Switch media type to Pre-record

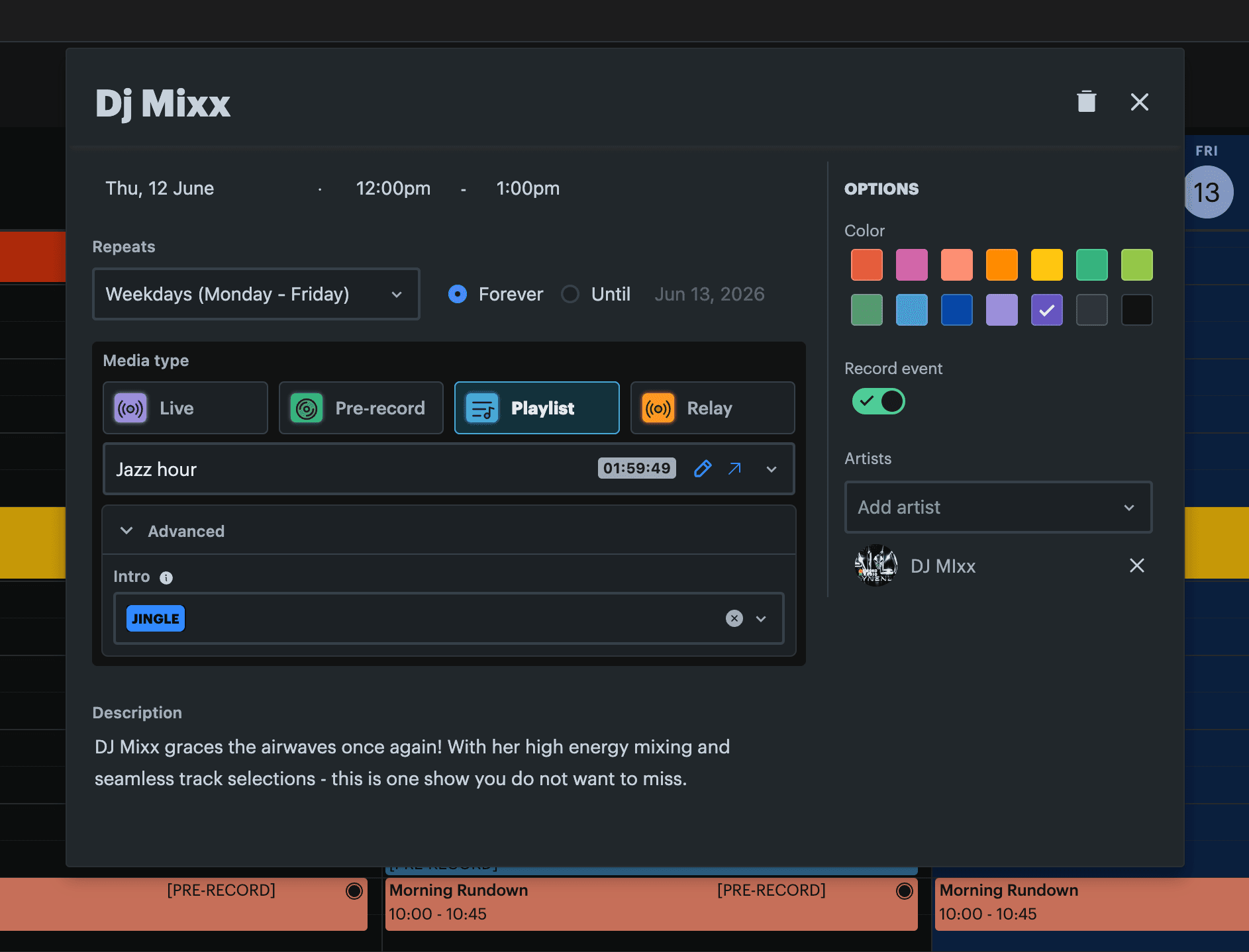point(361,408)
